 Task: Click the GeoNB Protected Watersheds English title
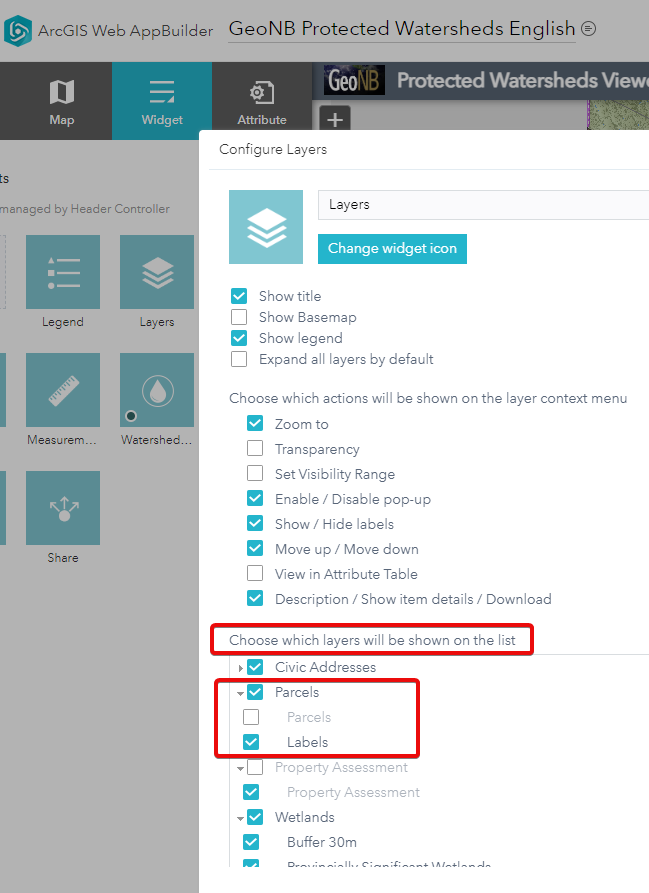(x=402, y=28)
